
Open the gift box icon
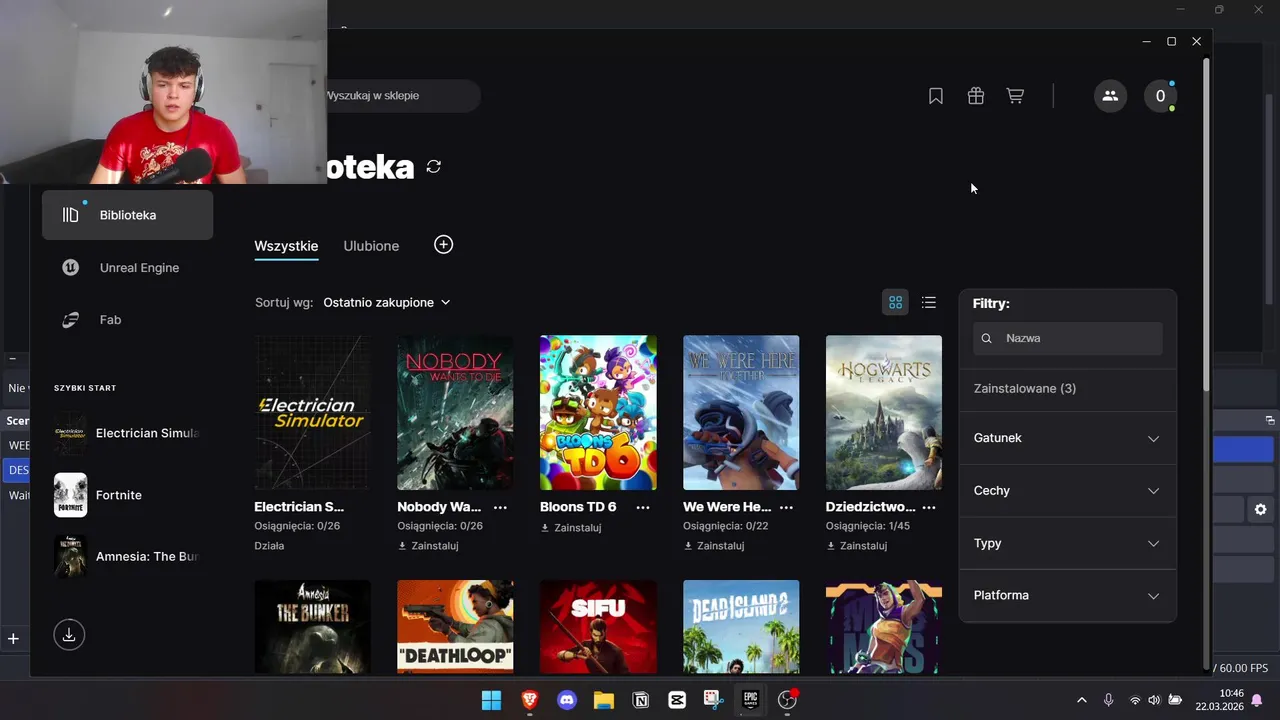tap(976, 96)
